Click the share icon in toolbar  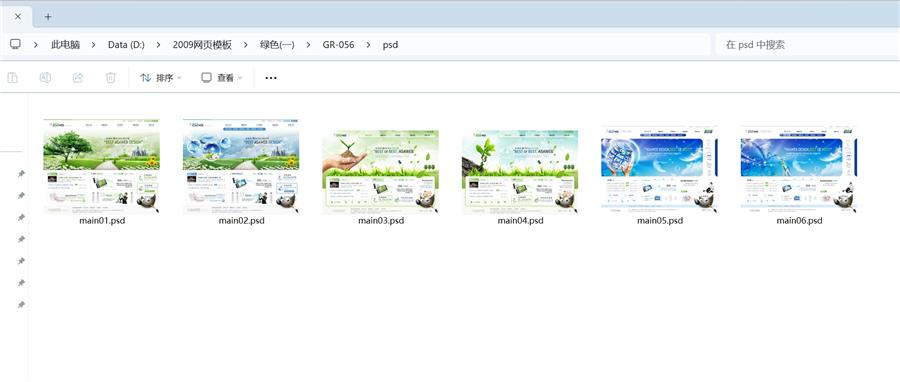pos(78,77)
